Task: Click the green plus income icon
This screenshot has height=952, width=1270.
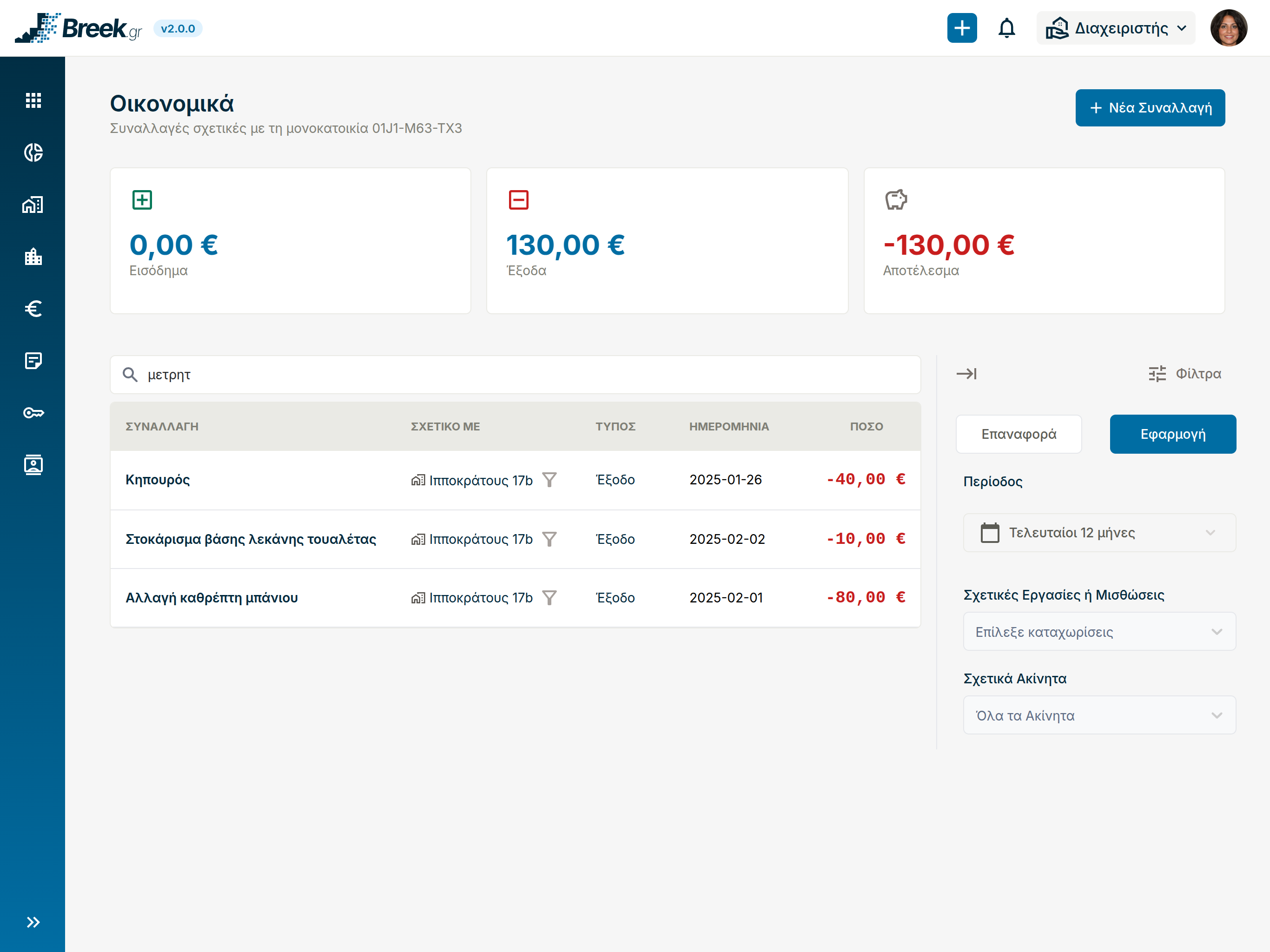Action: pos(142,200)
